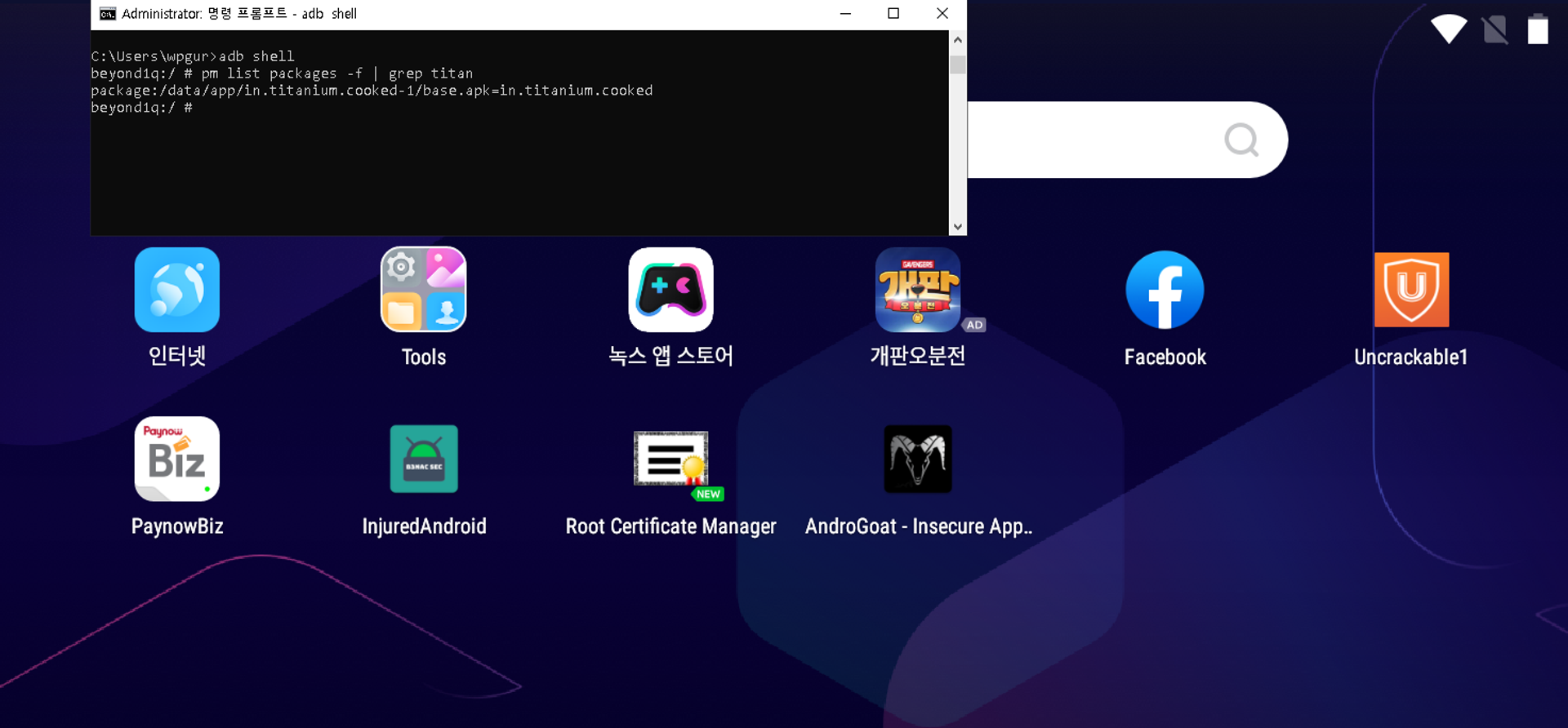The width and height of the screenshot is (1568, 728).
Task: Open the InjuredAndroid app
Action: point(424,459)
